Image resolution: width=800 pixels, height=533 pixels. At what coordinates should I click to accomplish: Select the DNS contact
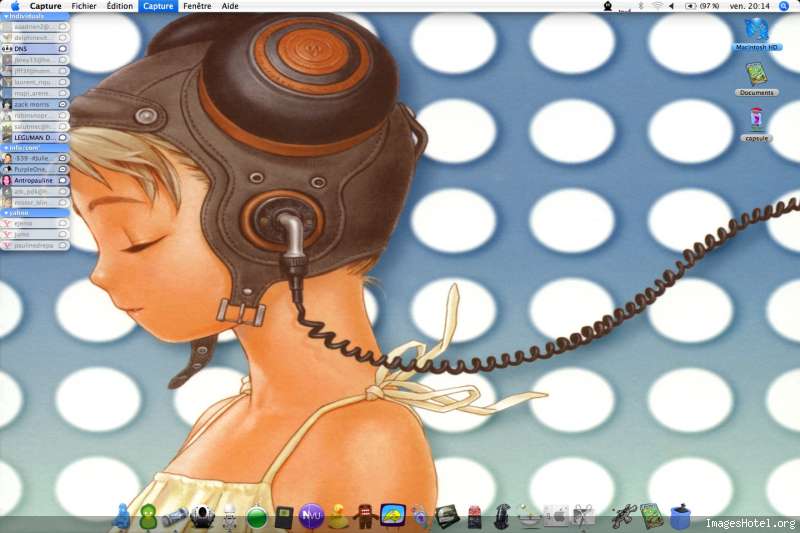[35, 49]
